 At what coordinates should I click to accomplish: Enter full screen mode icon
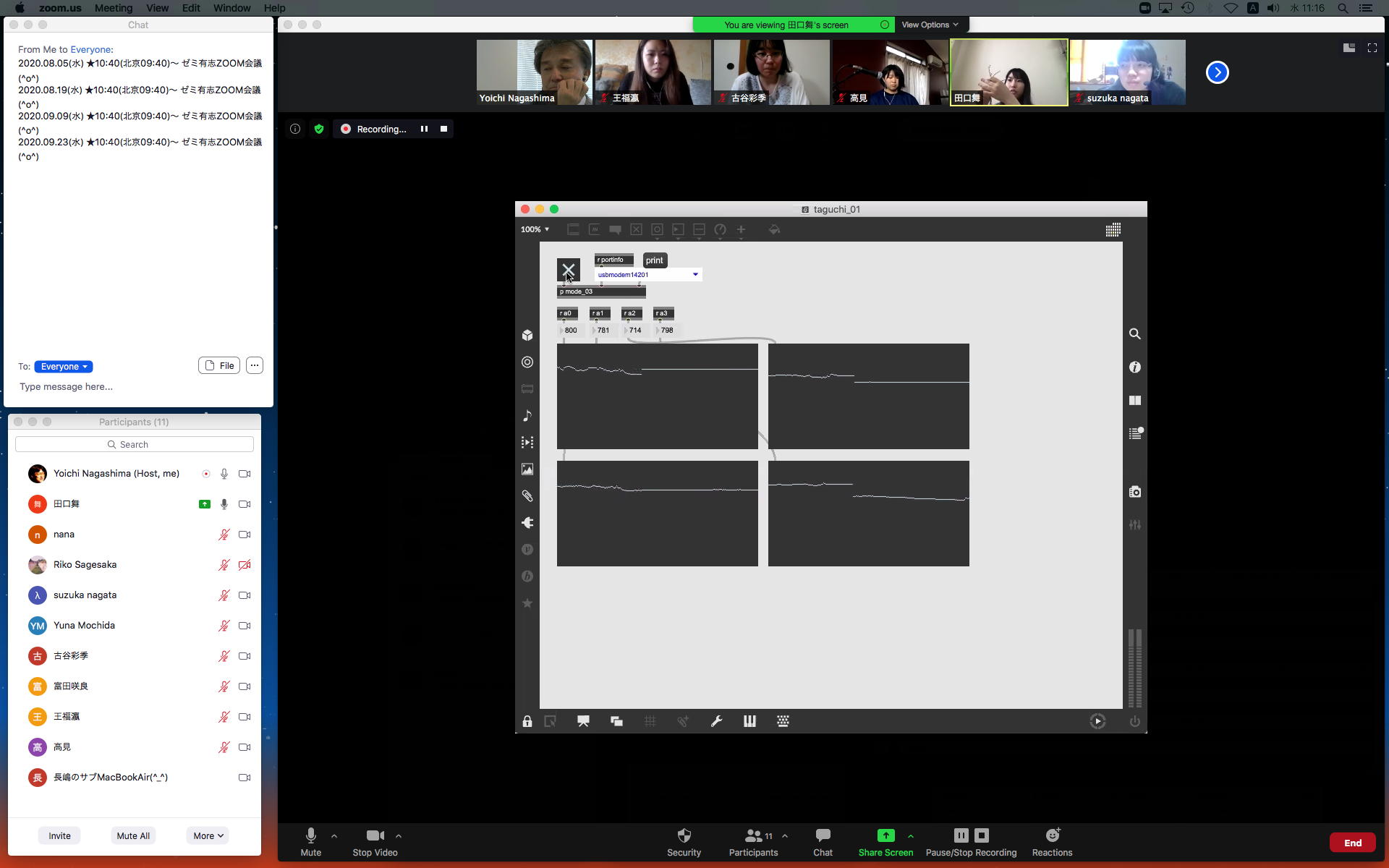point(1372,48)
